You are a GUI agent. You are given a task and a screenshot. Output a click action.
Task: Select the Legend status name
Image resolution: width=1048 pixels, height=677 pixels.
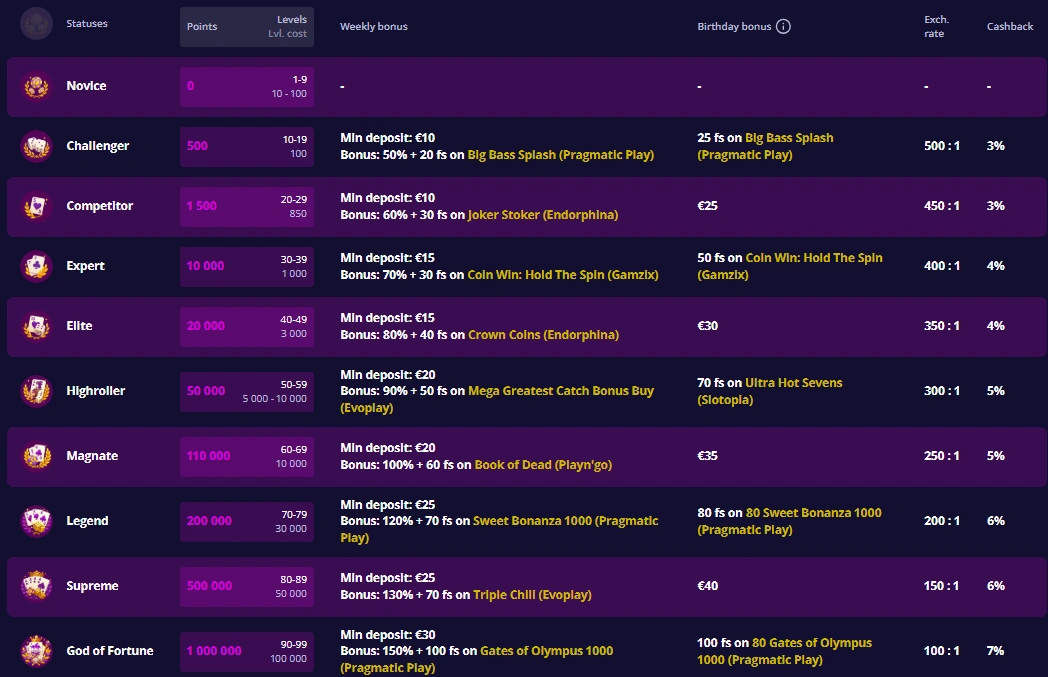pos(87,521)
